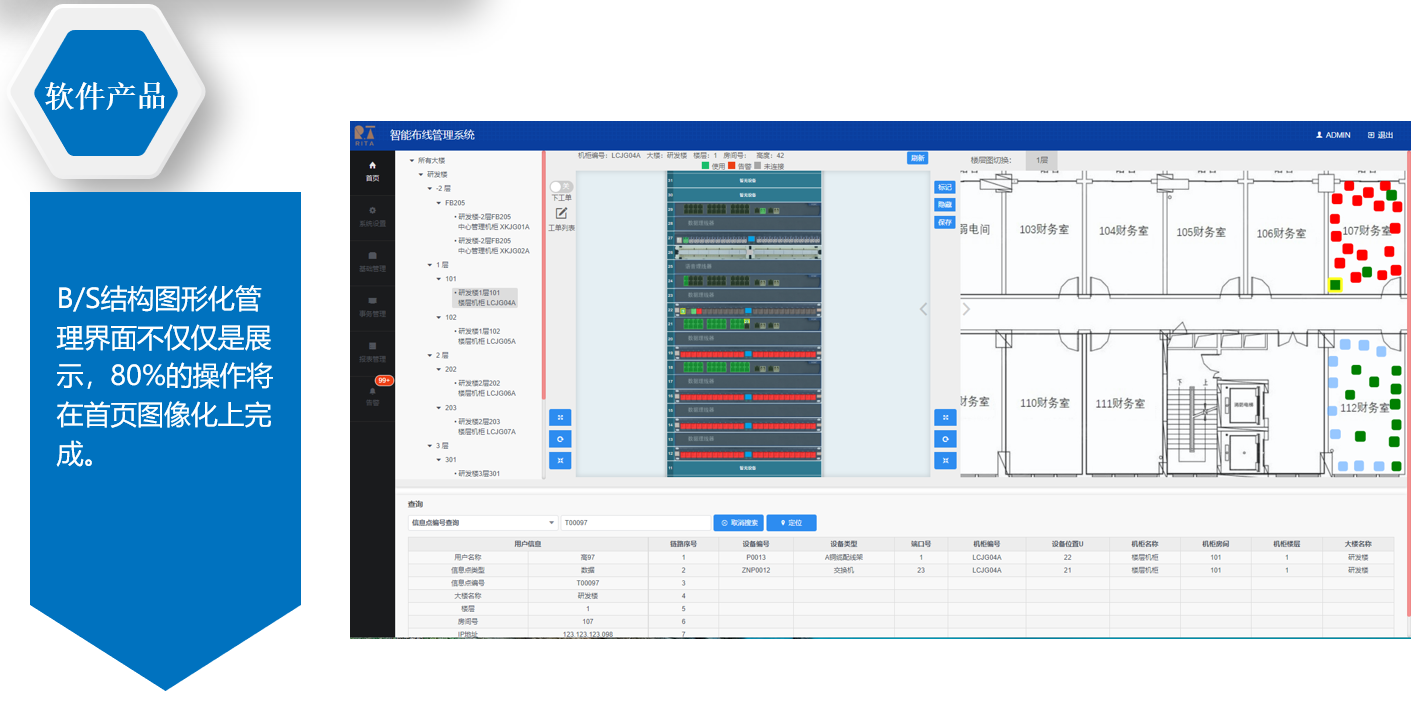Viewport: 1428px width, 706px height.
Task: Collapse rack panel with left chevron arrow
Action: point(924,309)
